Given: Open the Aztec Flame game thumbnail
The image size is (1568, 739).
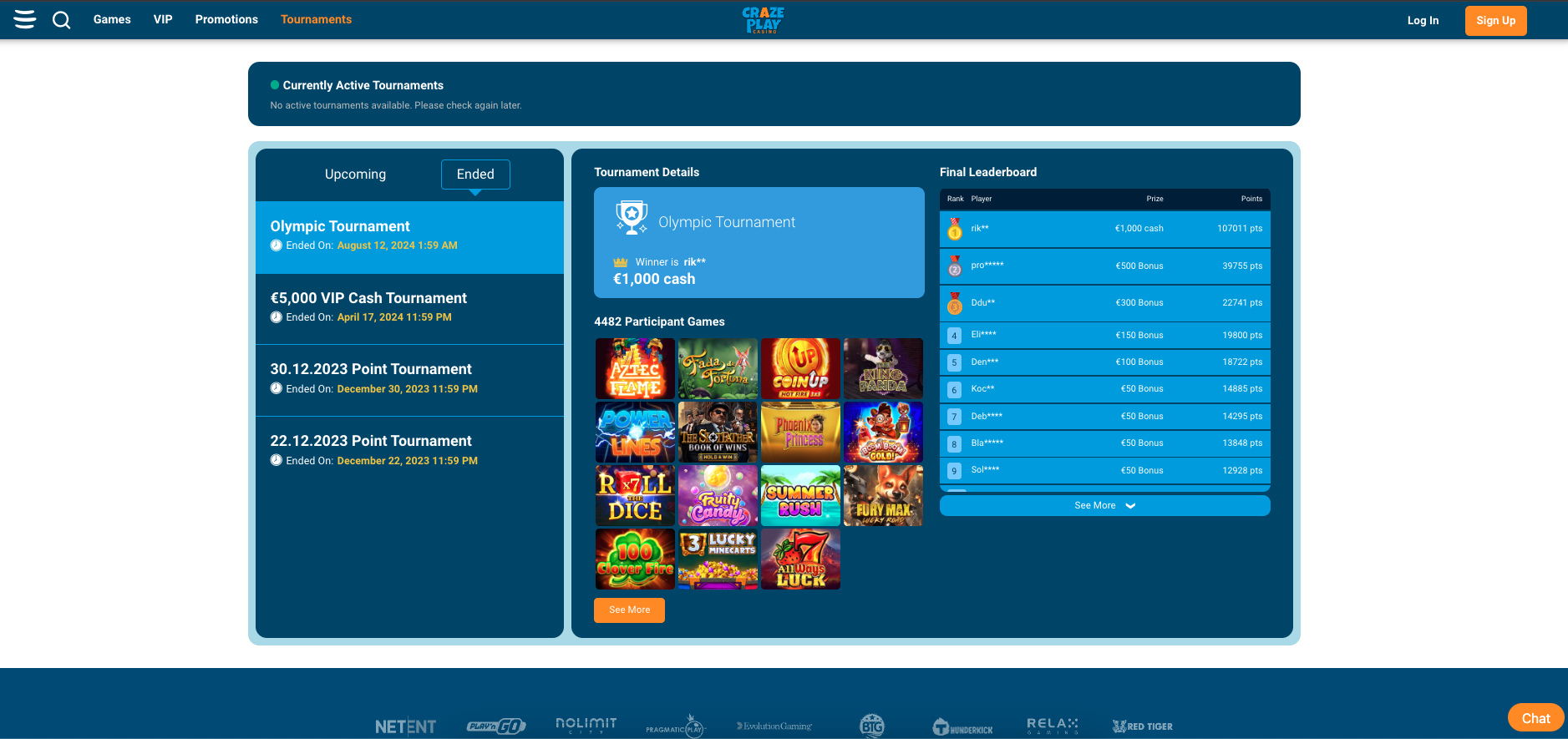Looking at the screenshot, I should (x=635, y=368).
